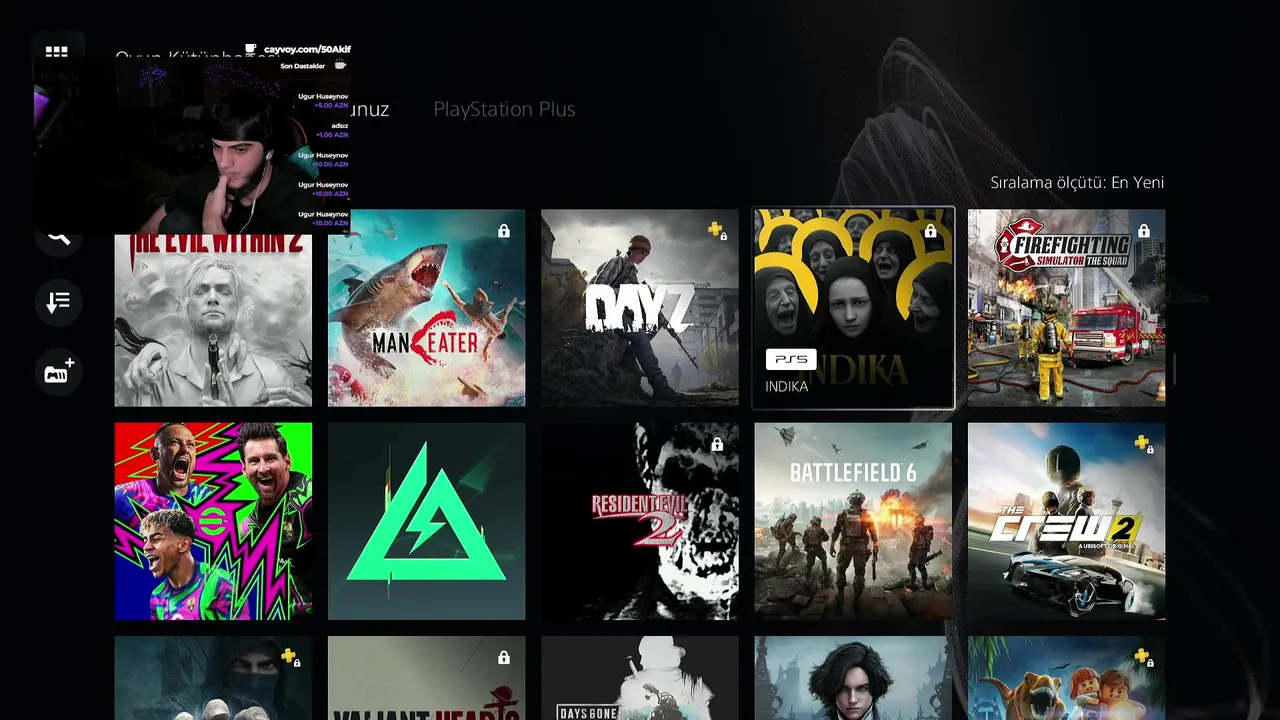Open the eFootball tile with players
1280x720 pixels.
(213, 521)
